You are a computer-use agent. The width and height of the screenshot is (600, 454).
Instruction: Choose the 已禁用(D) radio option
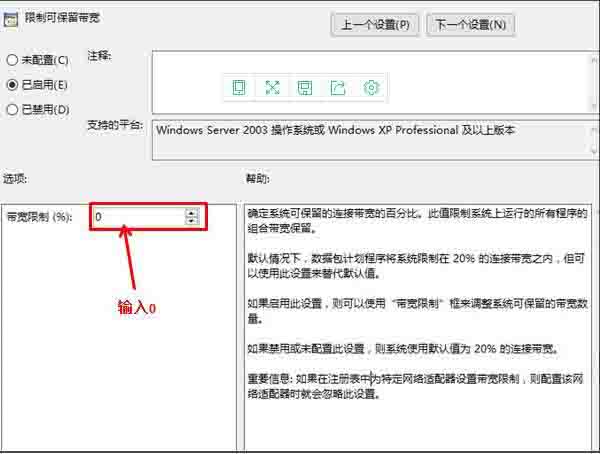click(12, 109)
